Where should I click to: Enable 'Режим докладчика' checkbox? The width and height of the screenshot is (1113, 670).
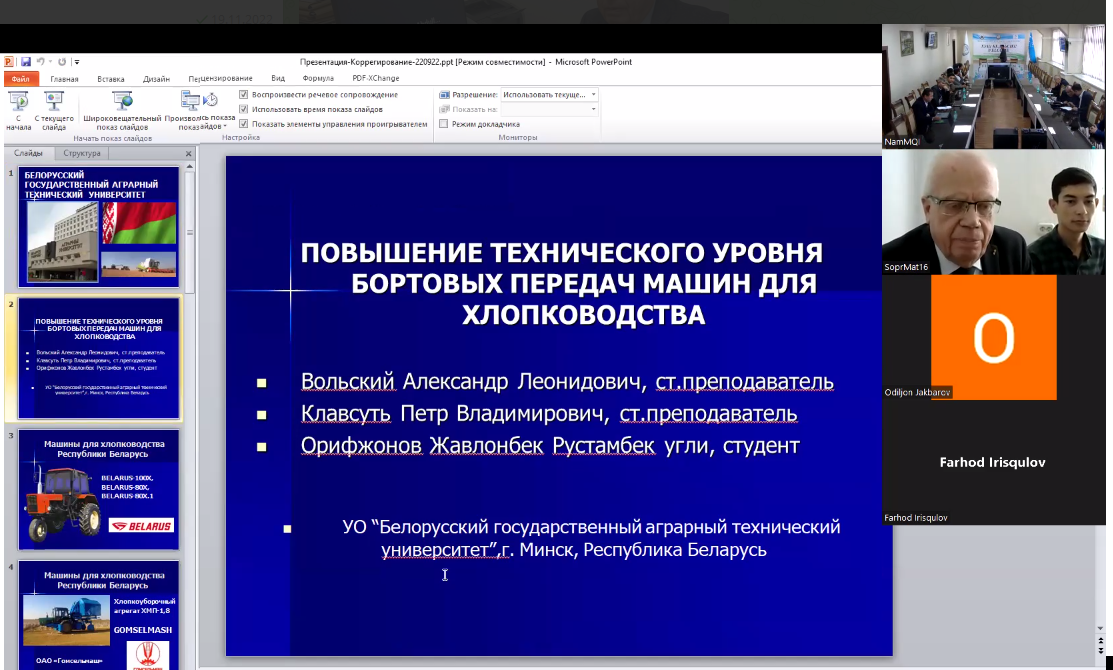pyautogui.click(x=443, y=124)
